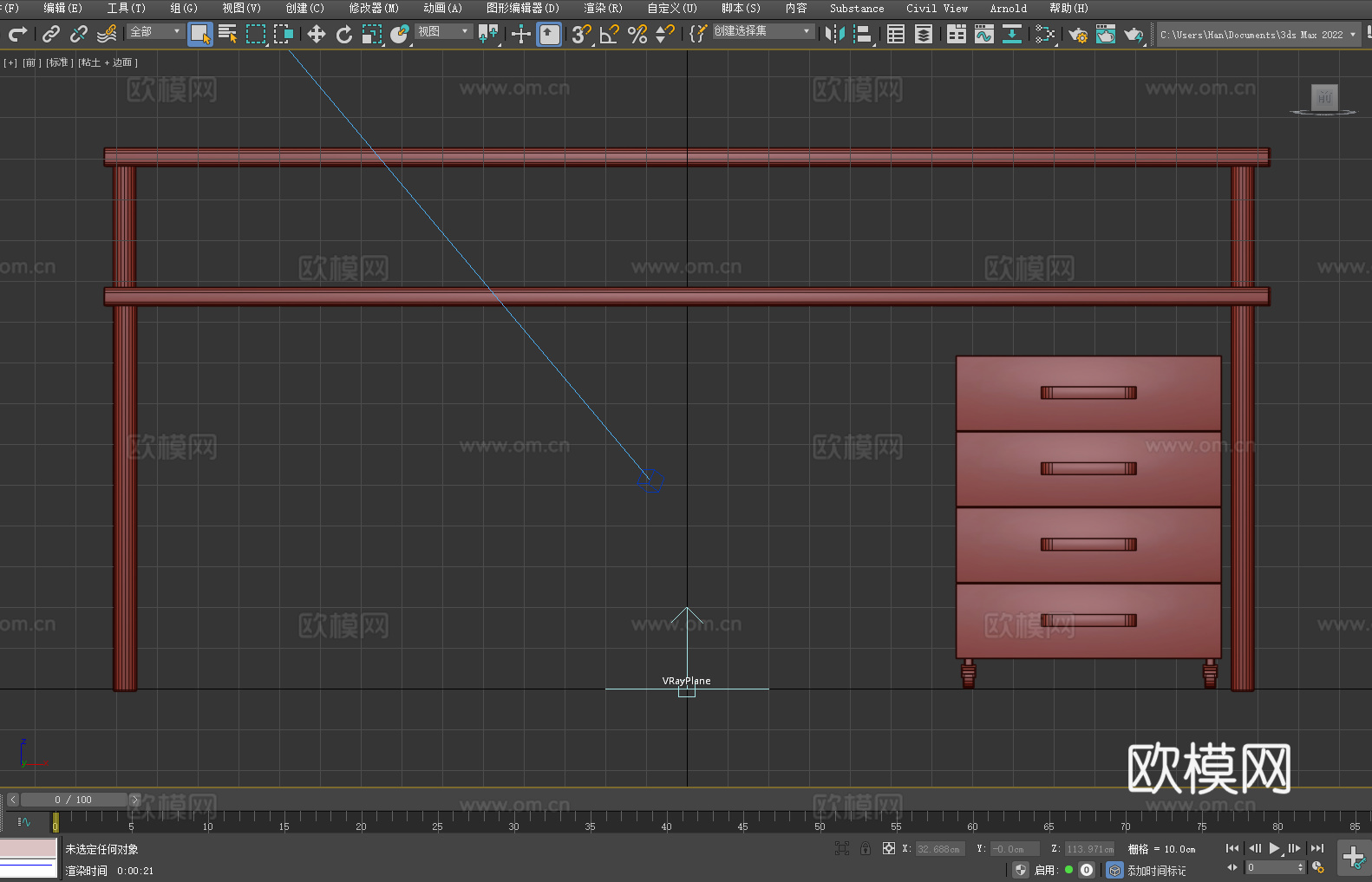Toggle Percent Snap

pos(637,34)
